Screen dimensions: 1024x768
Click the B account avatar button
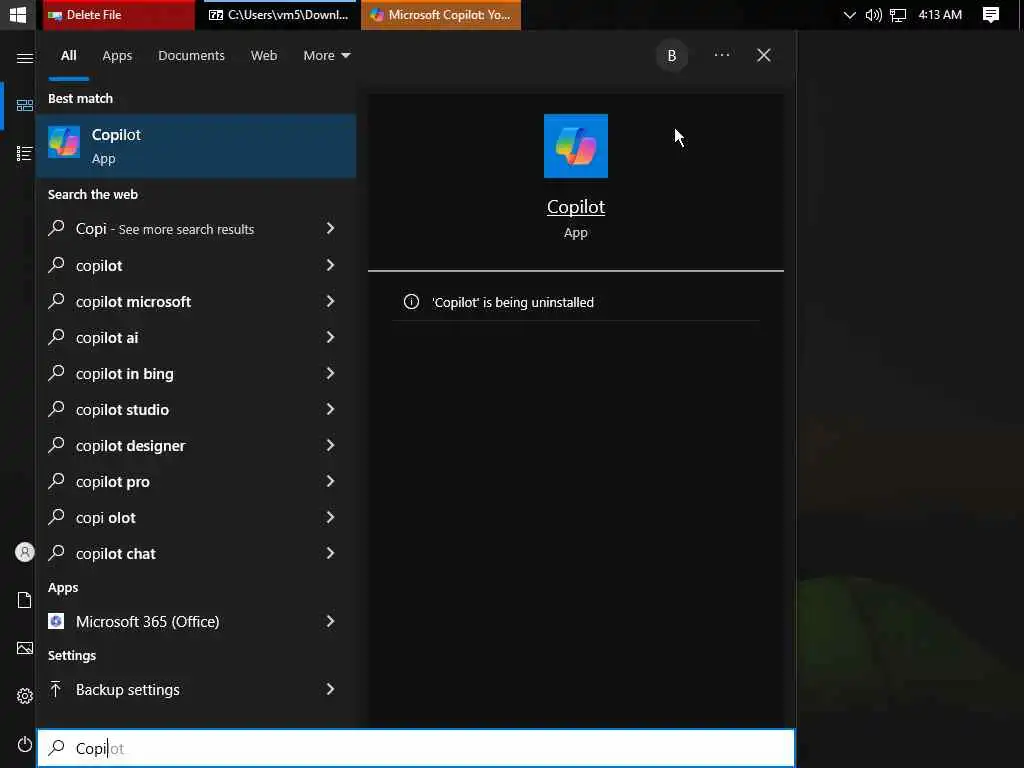tap(672, 56)
